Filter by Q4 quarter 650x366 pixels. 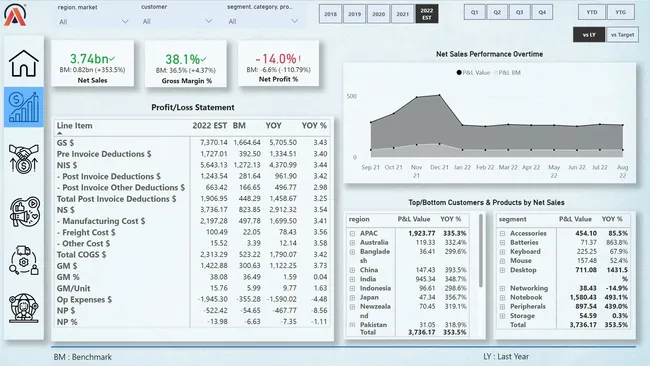pos(542,12)
